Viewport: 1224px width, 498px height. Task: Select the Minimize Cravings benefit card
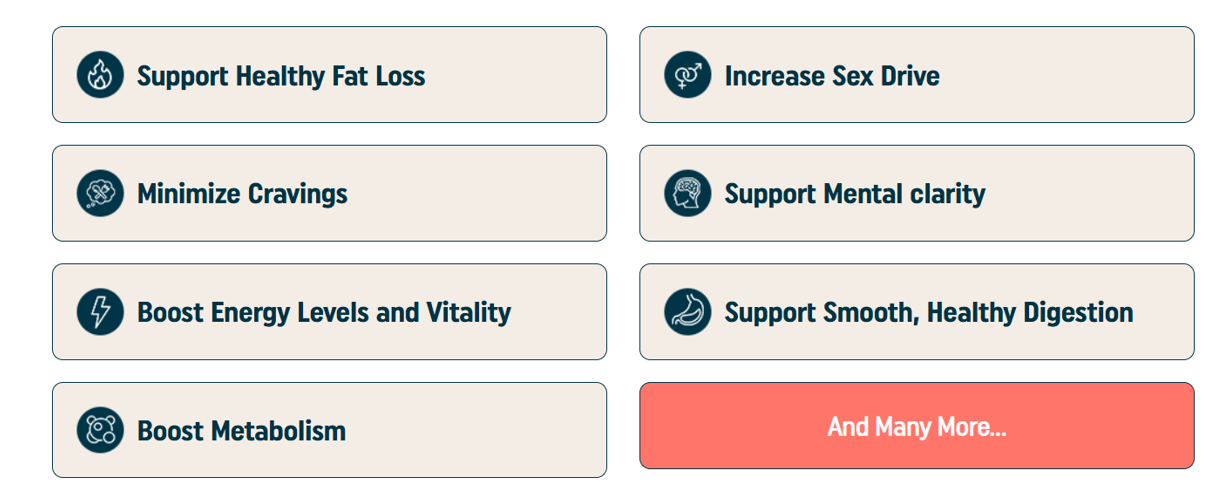pyautogui.click(x=329, y=193)
